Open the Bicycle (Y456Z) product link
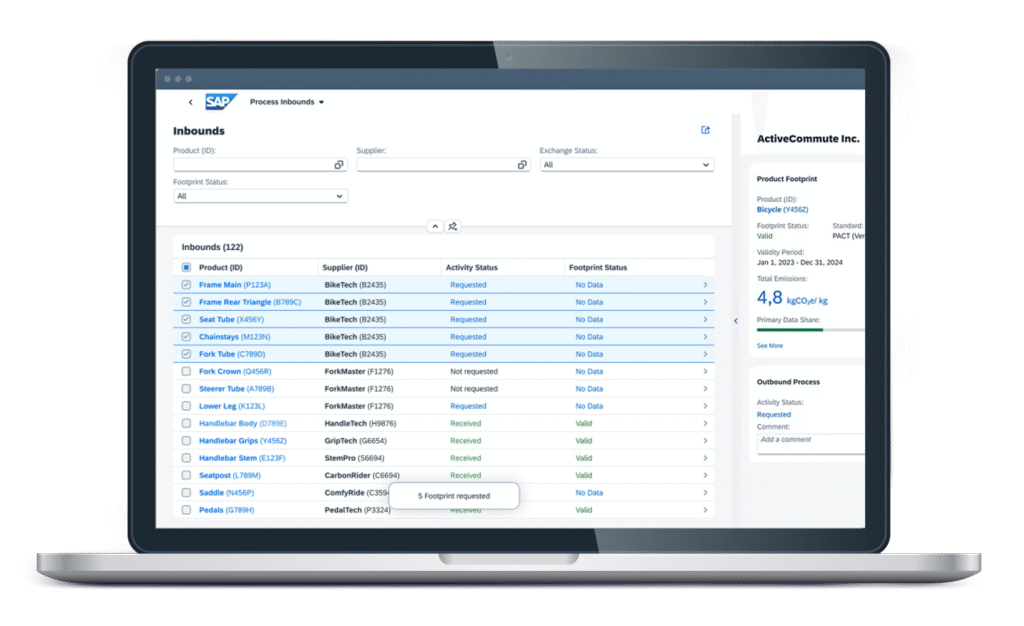Image resolution: width=1024 pixels, height=626 pixels. [x=782, y=210]
